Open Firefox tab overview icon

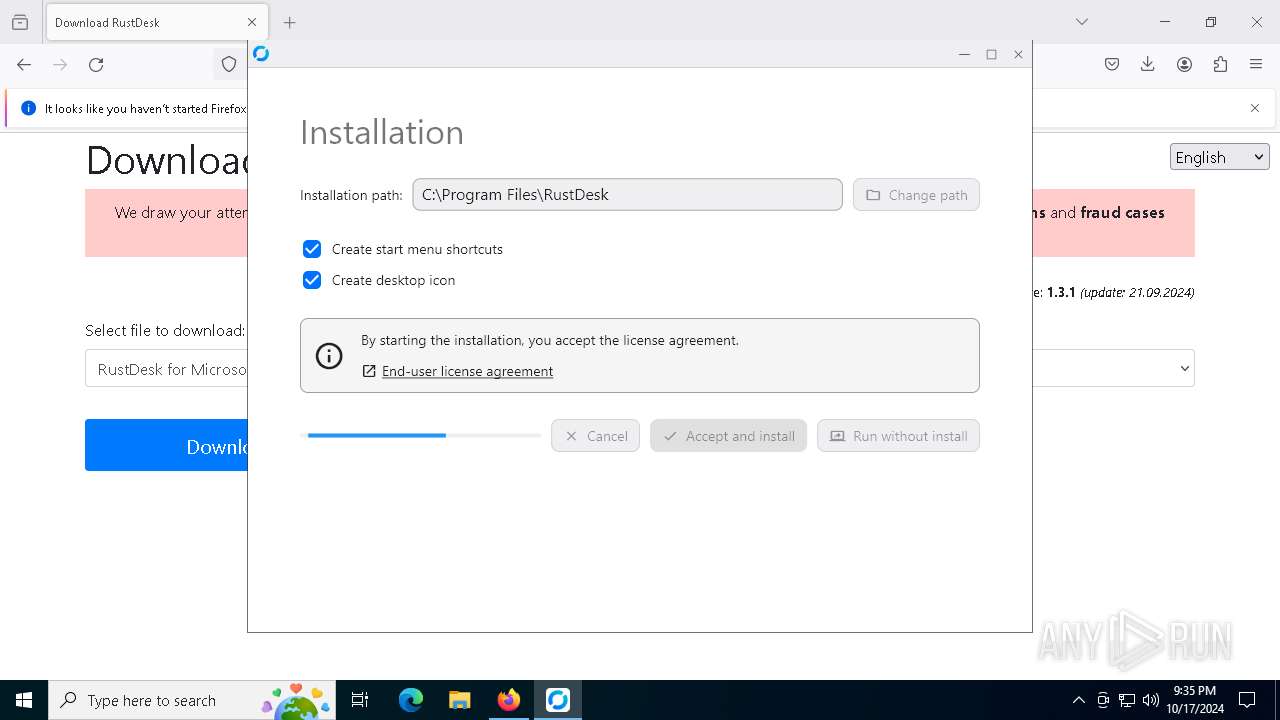[20, 22]
